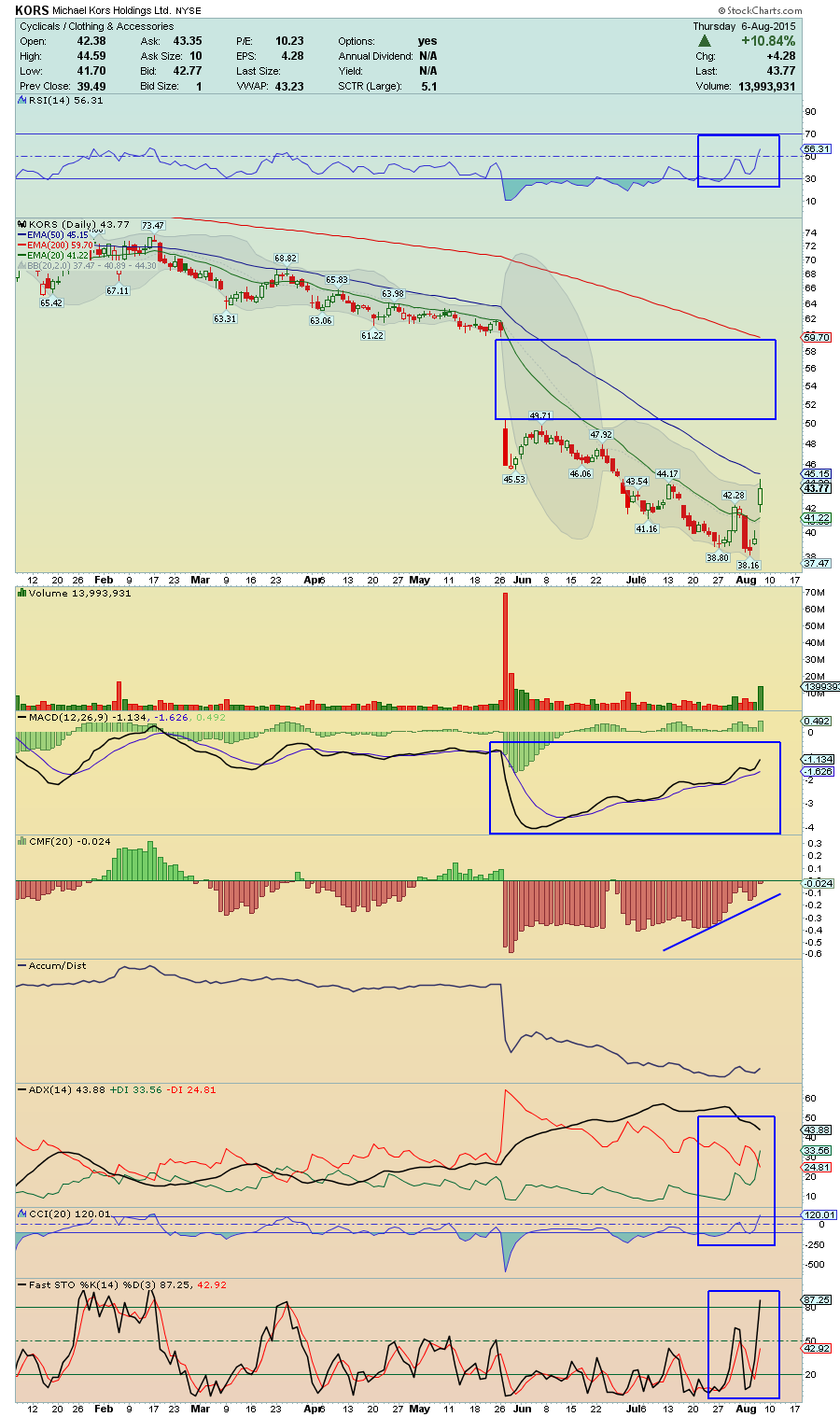
Task: Click the latest green candlestick on price chart
Action: (761, 495)
